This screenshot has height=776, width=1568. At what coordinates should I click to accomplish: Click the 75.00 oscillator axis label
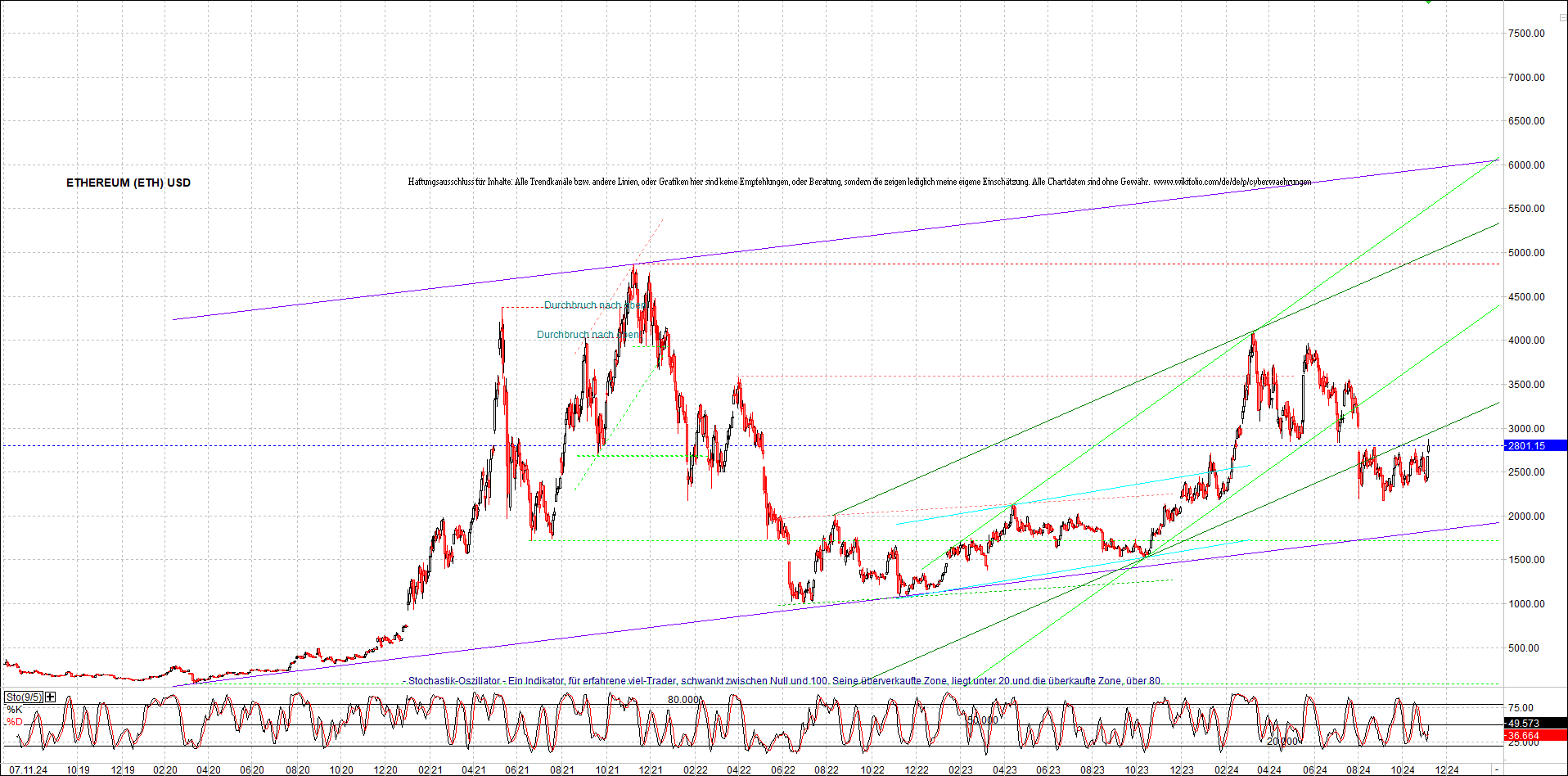1521,709
